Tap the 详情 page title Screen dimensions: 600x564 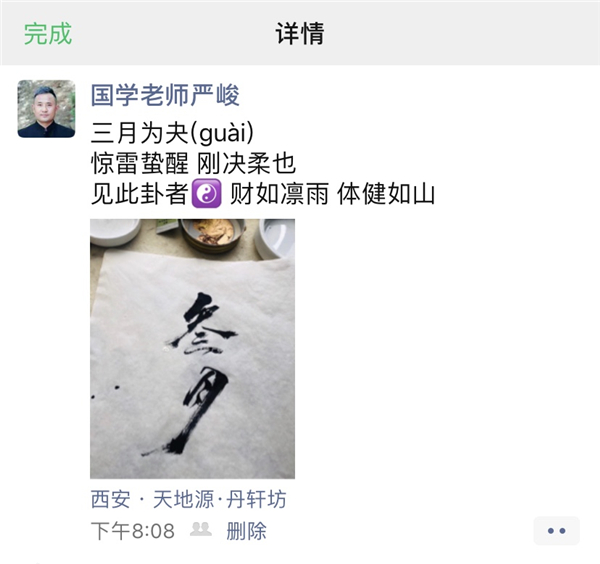(300, 34)
